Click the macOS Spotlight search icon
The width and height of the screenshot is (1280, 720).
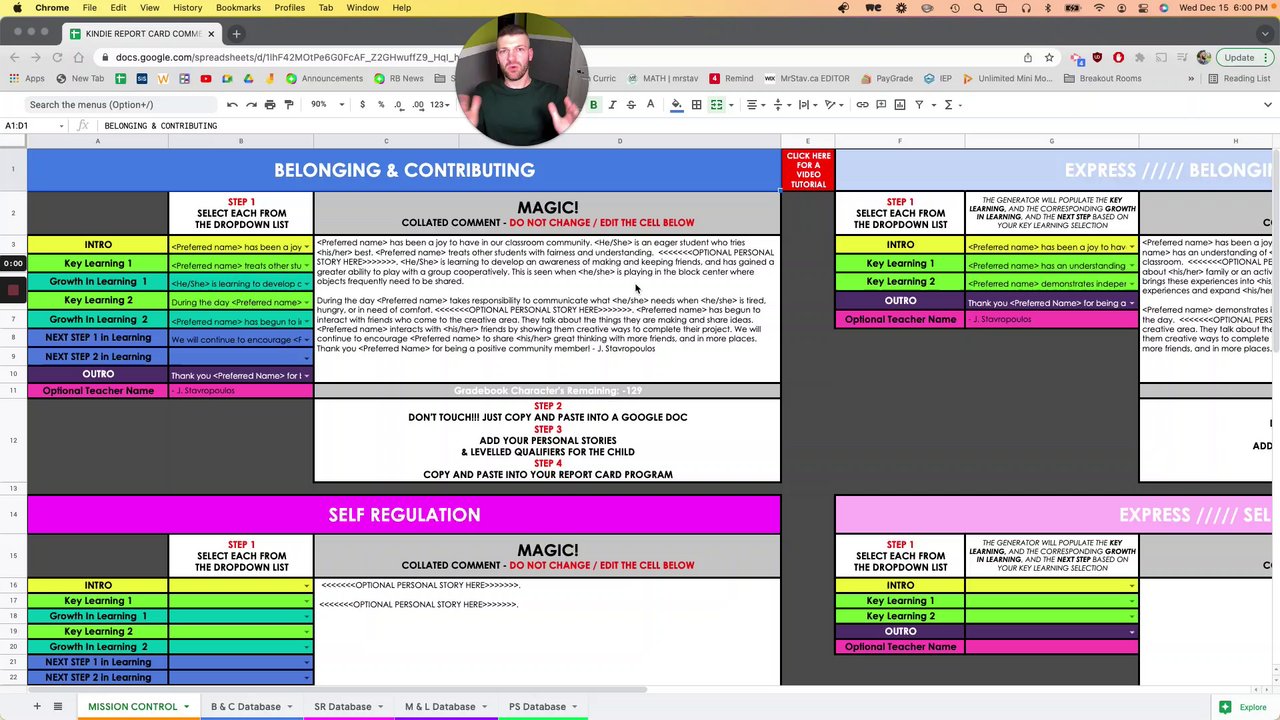(x=978, y=8)
